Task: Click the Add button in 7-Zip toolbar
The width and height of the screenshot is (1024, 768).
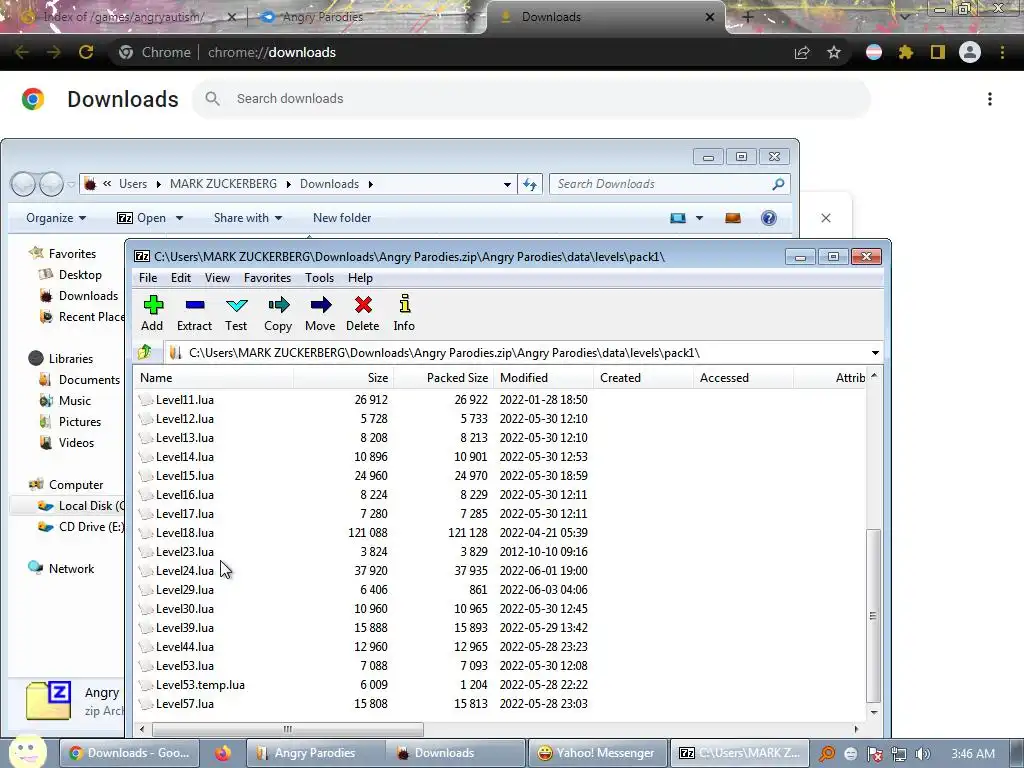Action: tap(152, 313)
